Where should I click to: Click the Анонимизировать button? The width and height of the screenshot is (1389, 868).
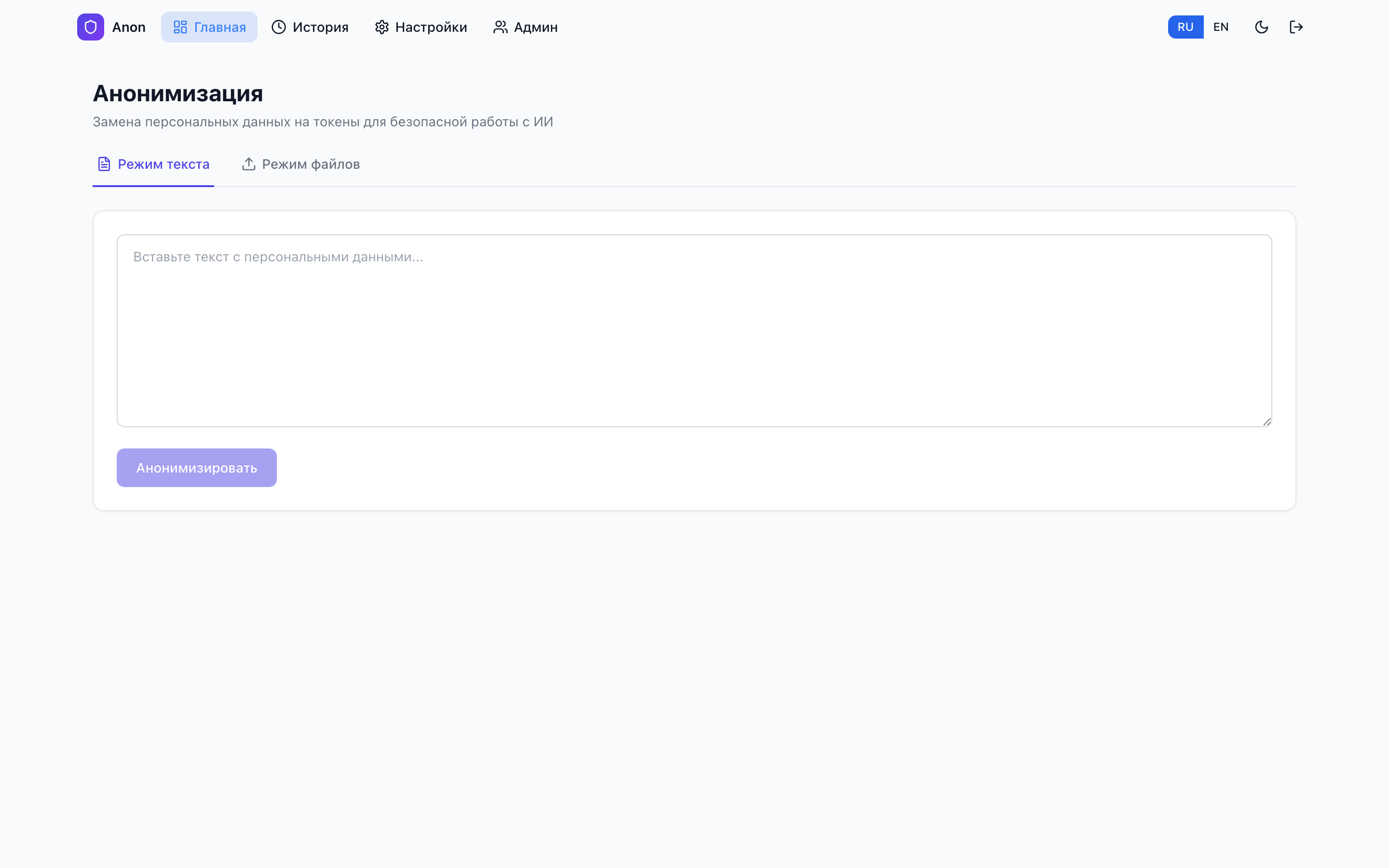(196, 468)
